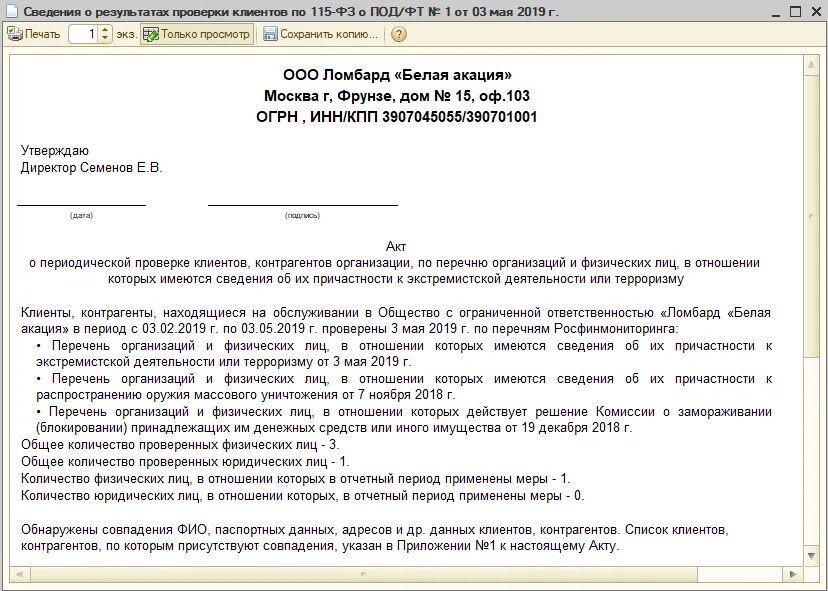Click the horizontal scrollbar thumb
Screen dimensions: 828x591
click(364, 574)
